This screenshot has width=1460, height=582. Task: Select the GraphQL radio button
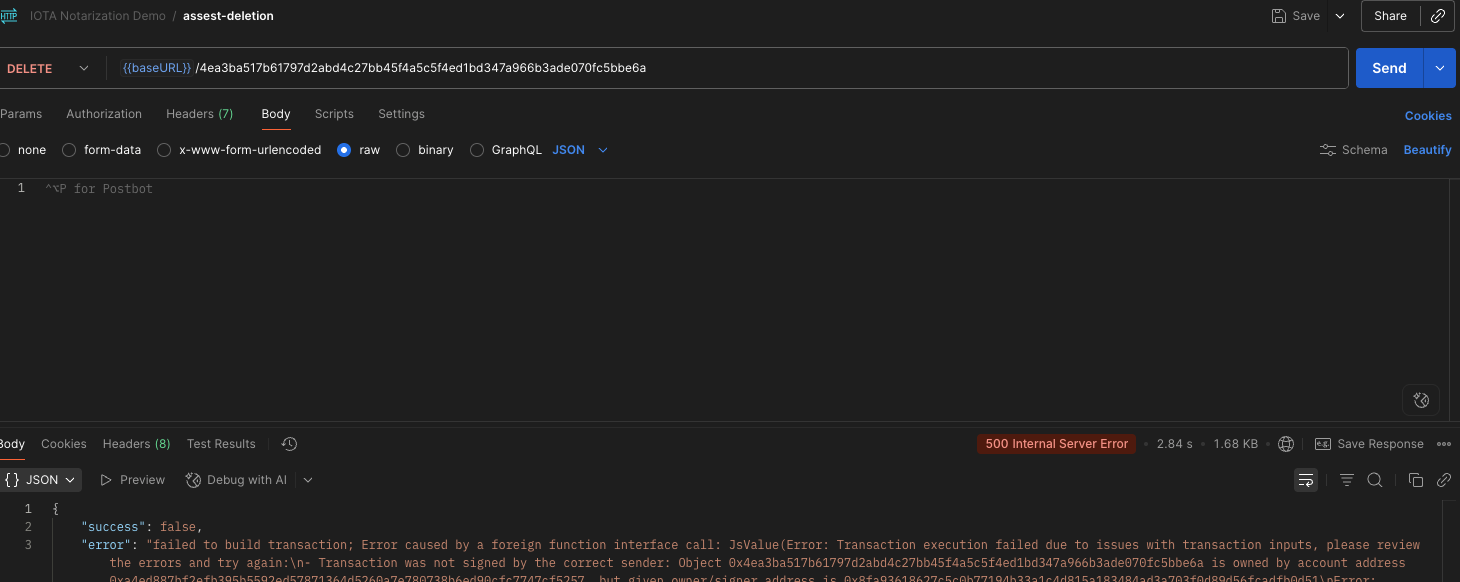click(477, 150)
